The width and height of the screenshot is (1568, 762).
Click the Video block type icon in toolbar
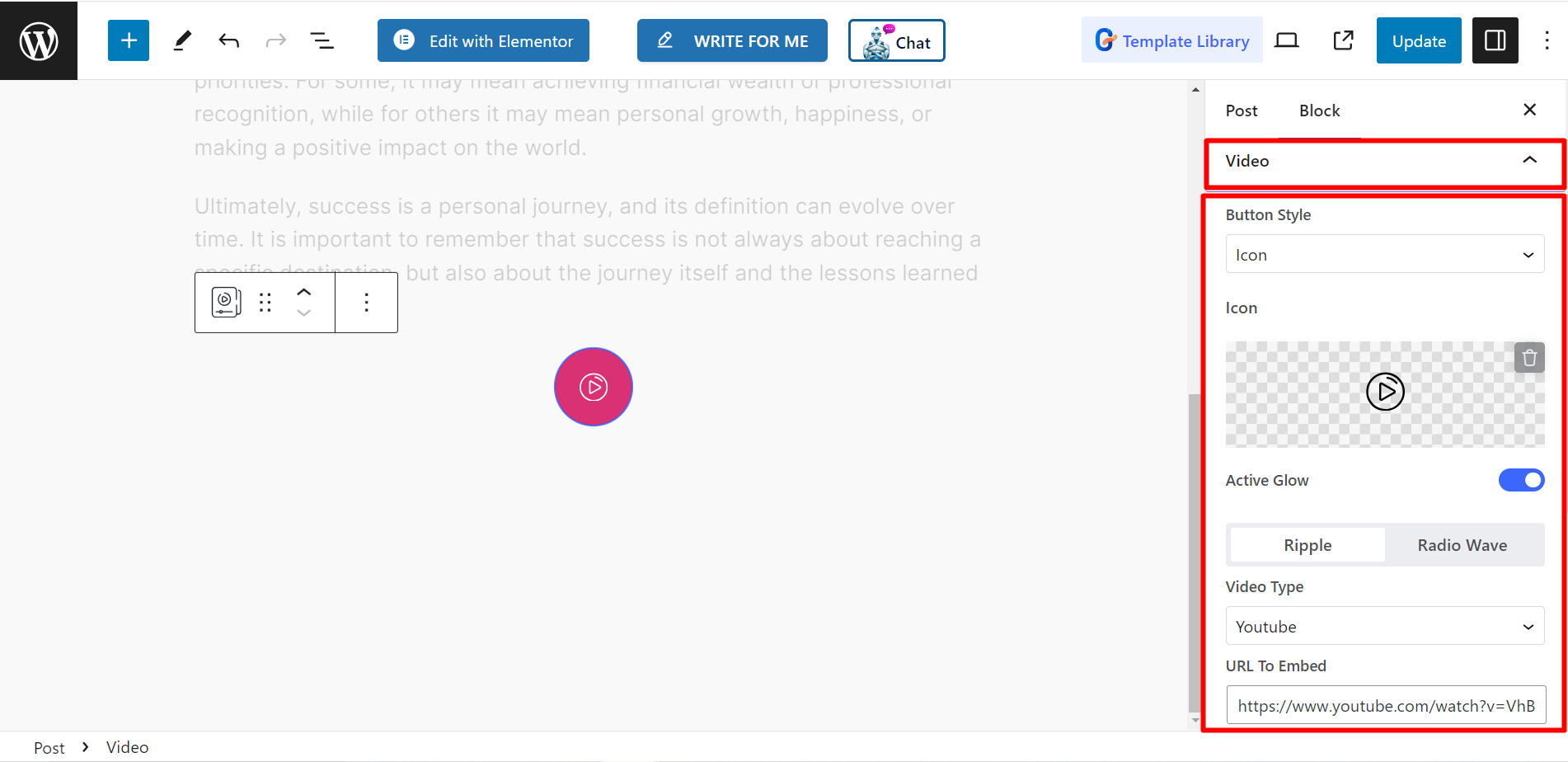226,303
